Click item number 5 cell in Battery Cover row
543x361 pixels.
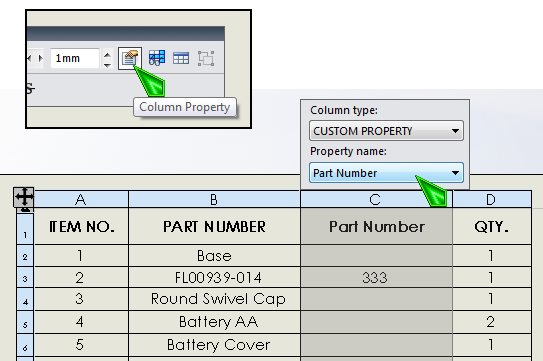pyautogui.click(x=81, y=345)
